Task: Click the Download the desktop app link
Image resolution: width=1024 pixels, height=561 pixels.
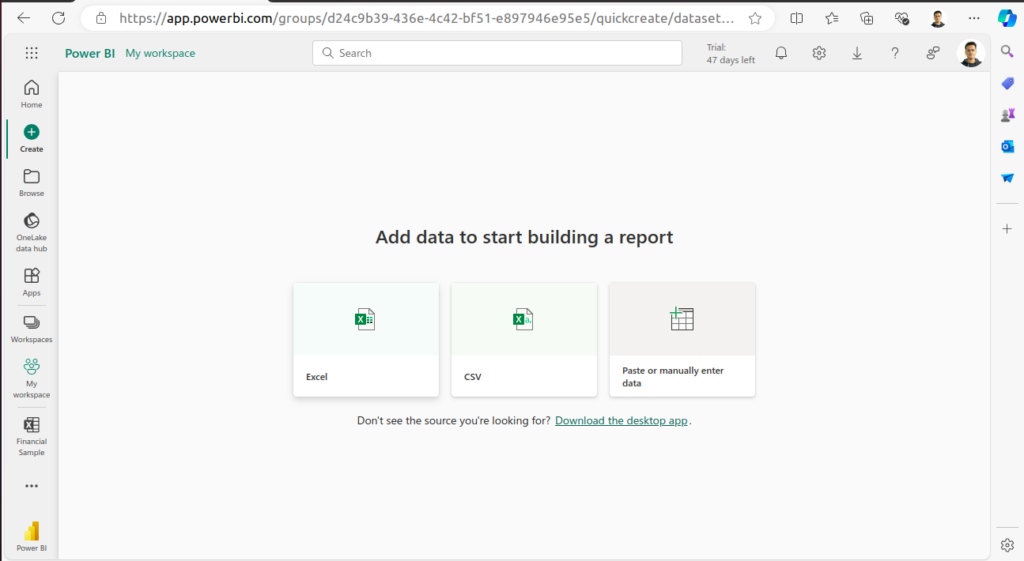Action: (x=621, y=421)
